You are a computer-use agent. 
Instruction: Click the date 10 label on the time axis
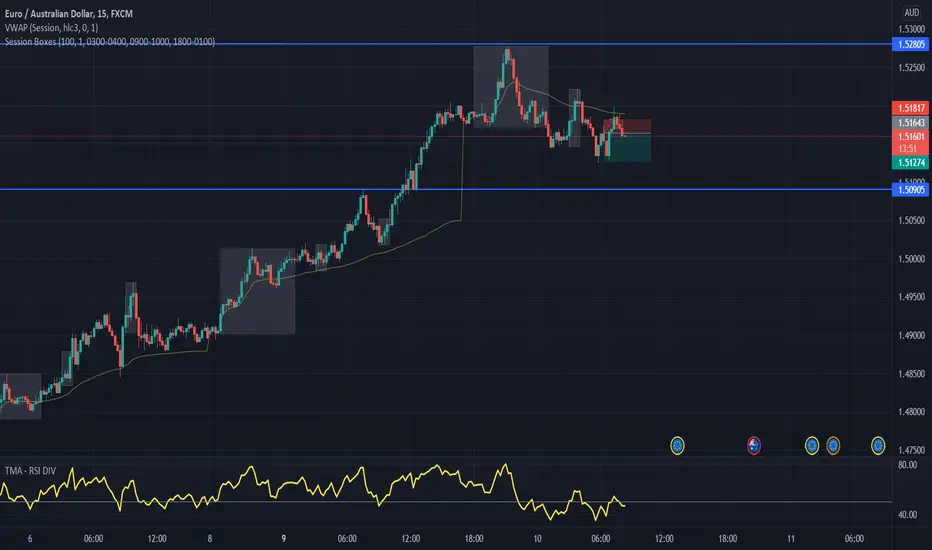[537, 539]
